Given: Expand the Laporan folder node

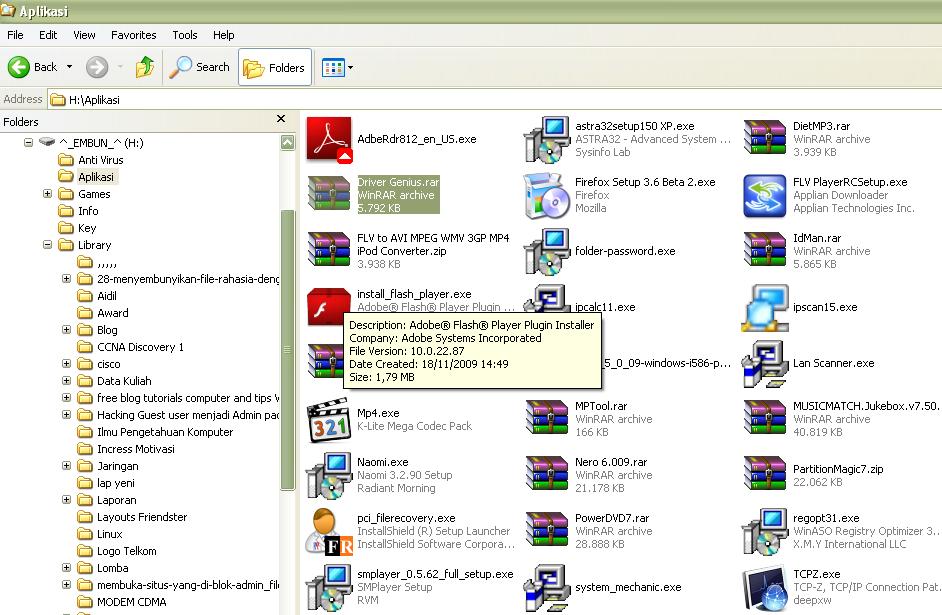Looking at the screenshot, I should point(67,499).
